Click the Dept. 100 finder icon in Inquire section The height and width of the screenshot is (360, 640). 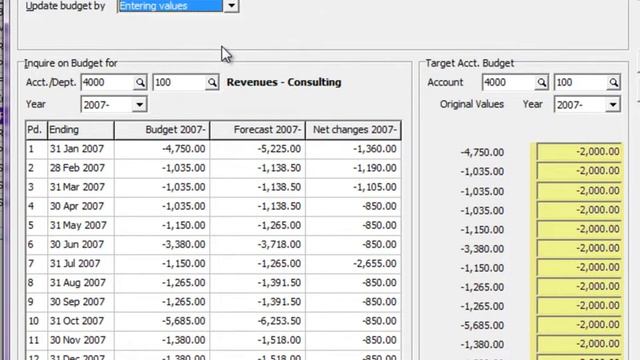click(x=212, y=82)
